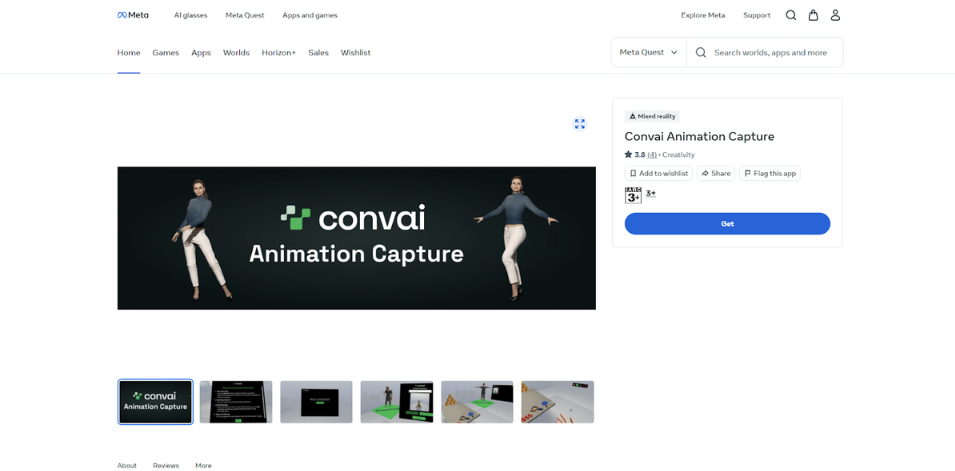
Task: Select the Home tab
Action: click(129, 53)
